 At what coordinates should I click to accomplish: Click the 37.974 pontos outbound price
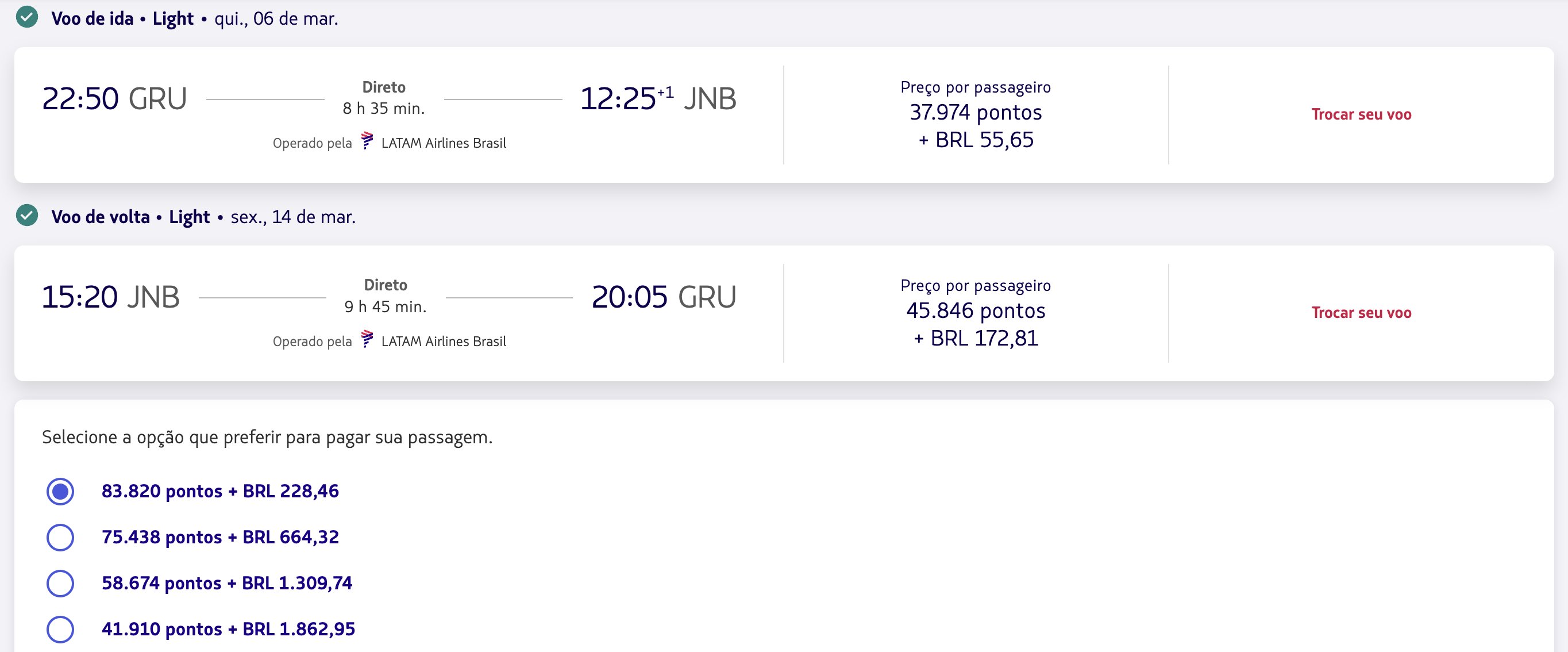tap(976, 112)
